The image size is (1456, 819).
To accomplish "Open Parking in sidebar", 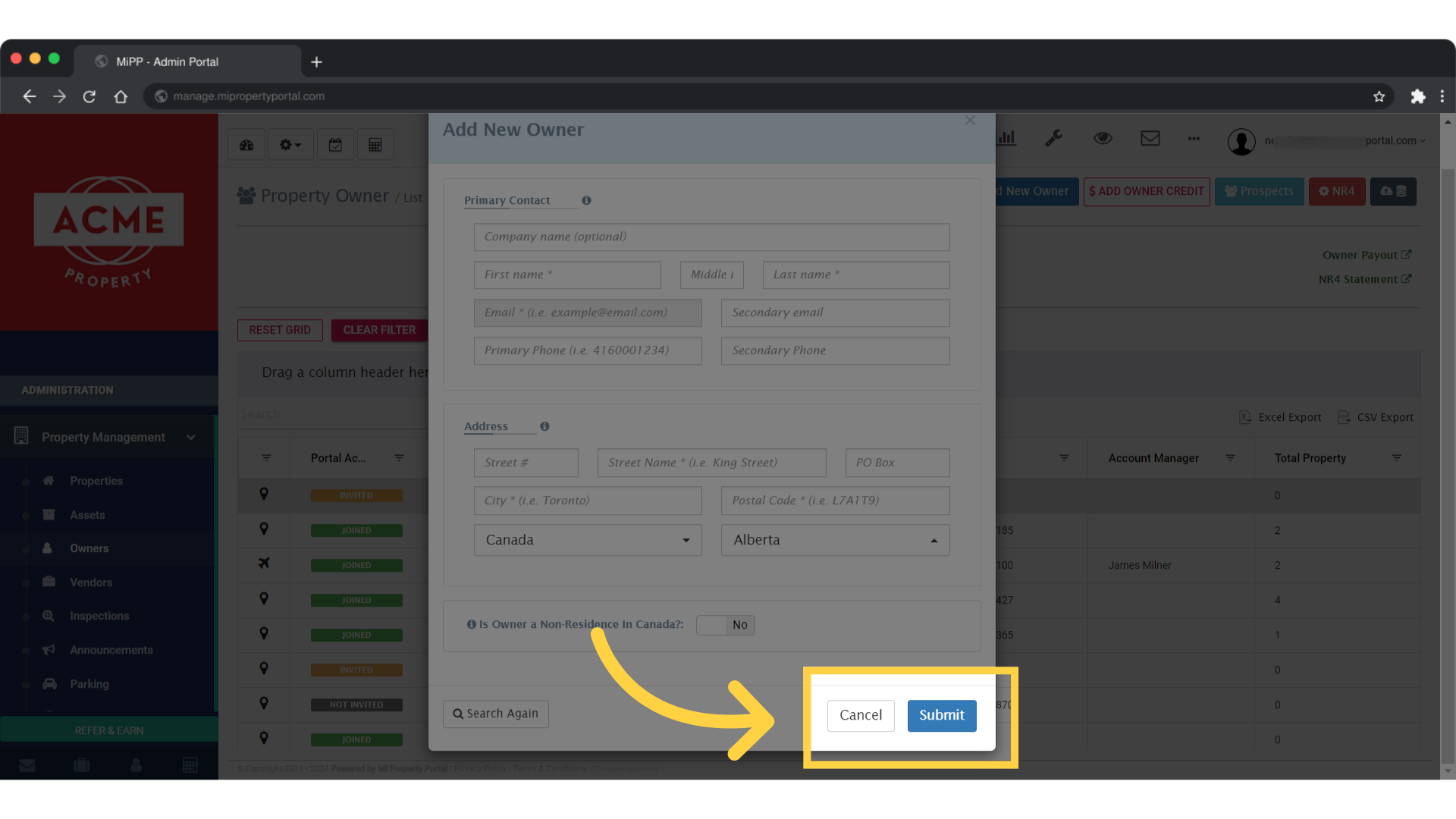I will pyautogui.click(x=89, y=684).
